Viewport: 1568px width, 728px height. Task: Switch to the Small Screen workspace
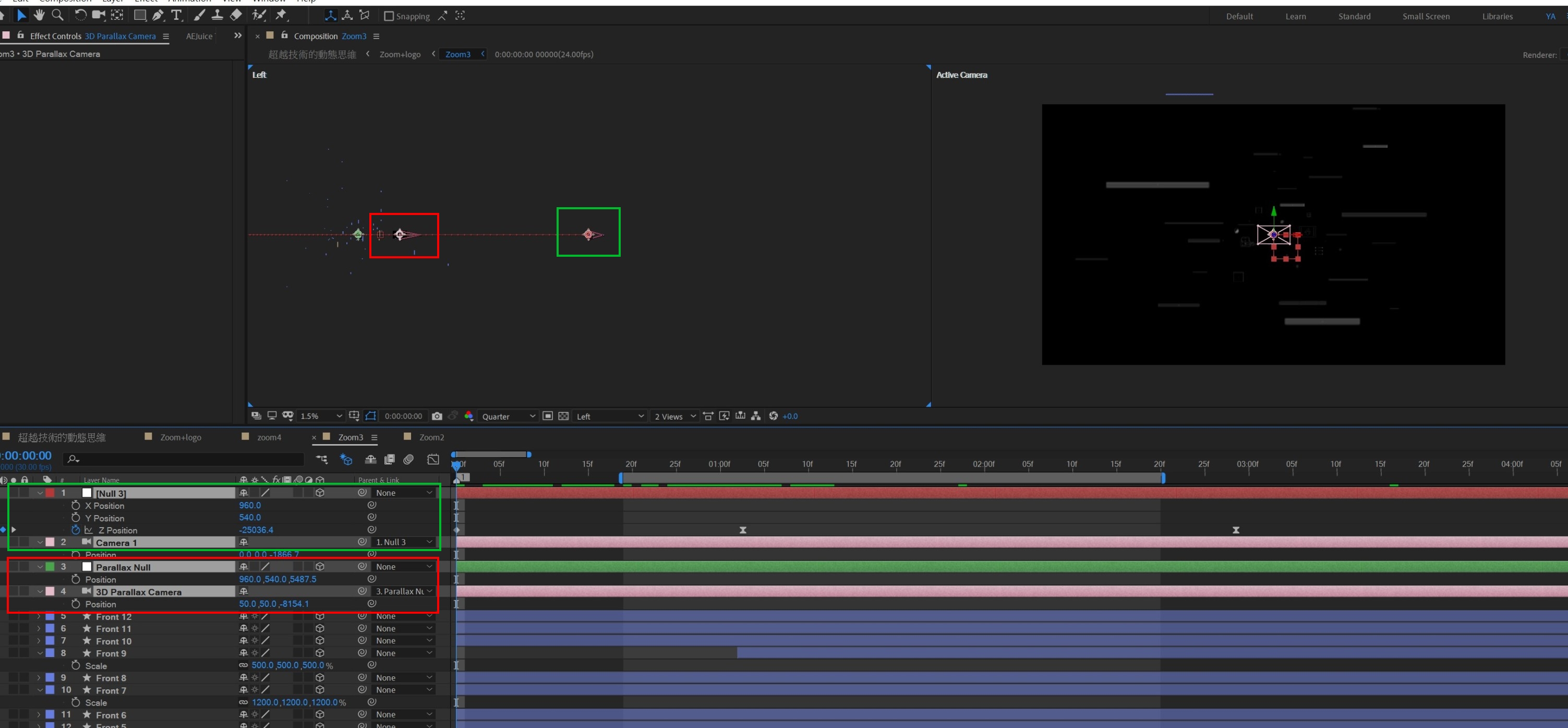[x=1426, y=17]
